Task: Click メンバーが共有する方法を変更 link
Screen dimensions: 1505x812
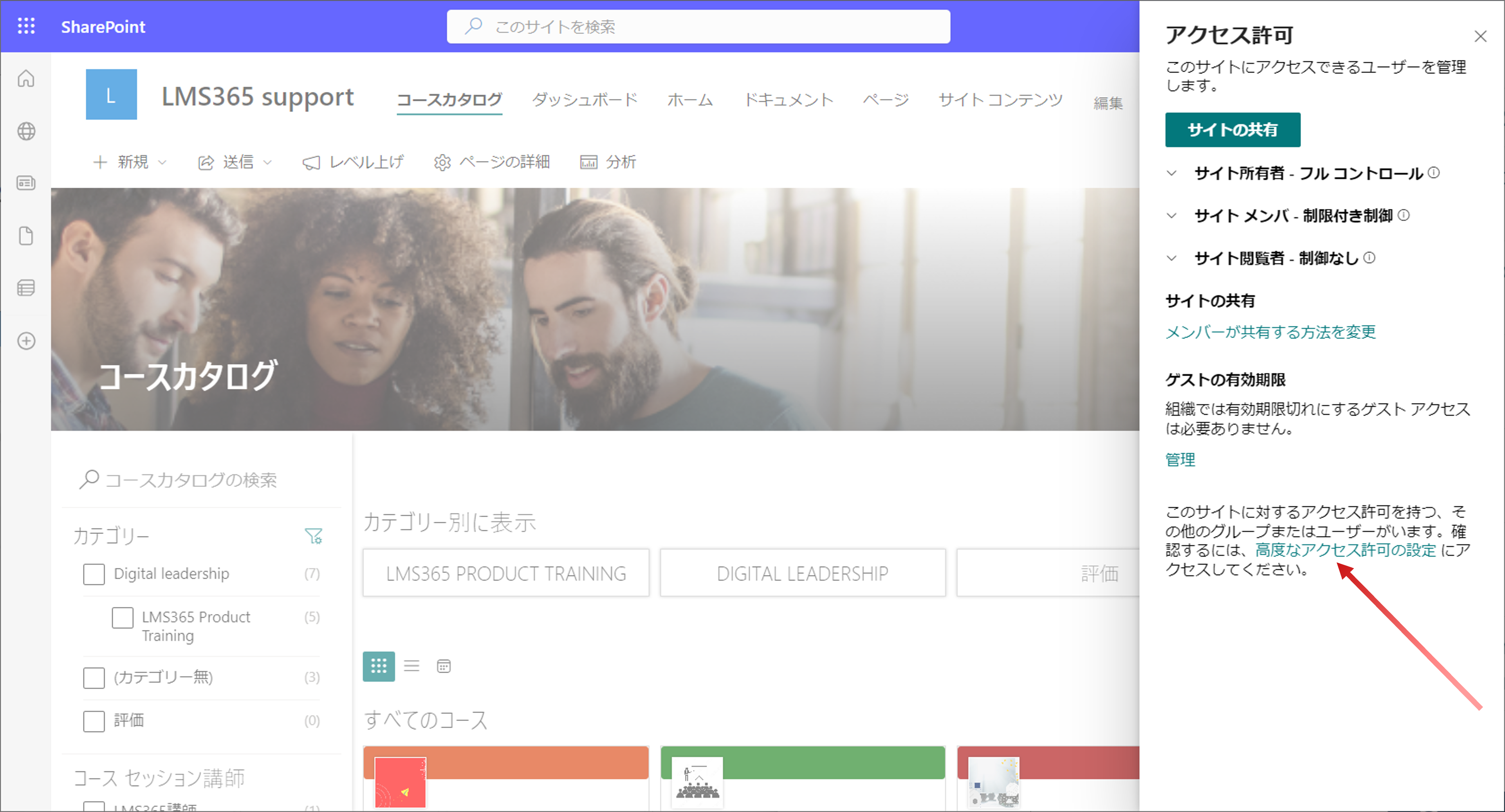Action: tap(1271, 332)
